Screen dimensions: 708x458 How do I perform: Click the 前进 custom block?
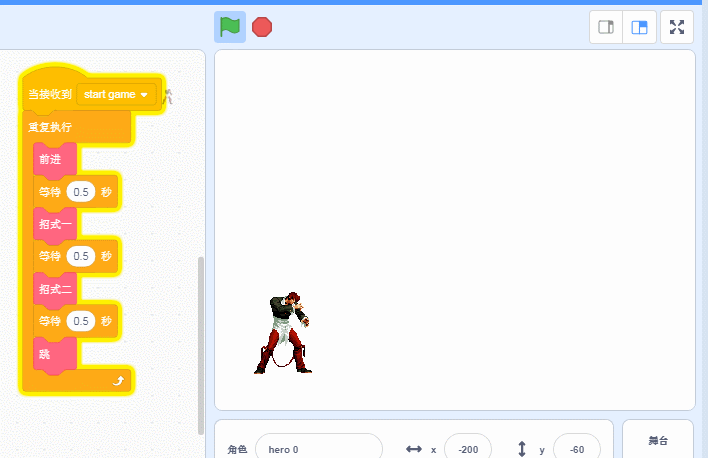(55, 159)
